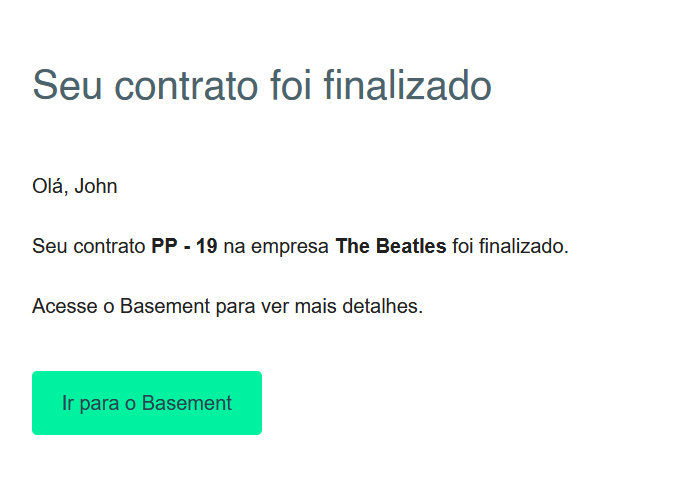
Task: Click the "Ir para o Basement" button
Action: (x=147, y=403)
